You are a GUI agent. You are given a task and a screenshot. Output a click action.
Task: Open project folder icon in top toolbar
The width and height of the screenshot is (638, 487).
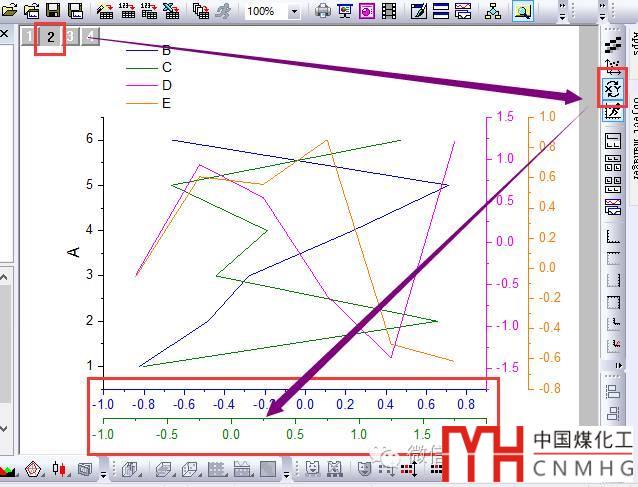pyautogui.click(x=8, y=10)
